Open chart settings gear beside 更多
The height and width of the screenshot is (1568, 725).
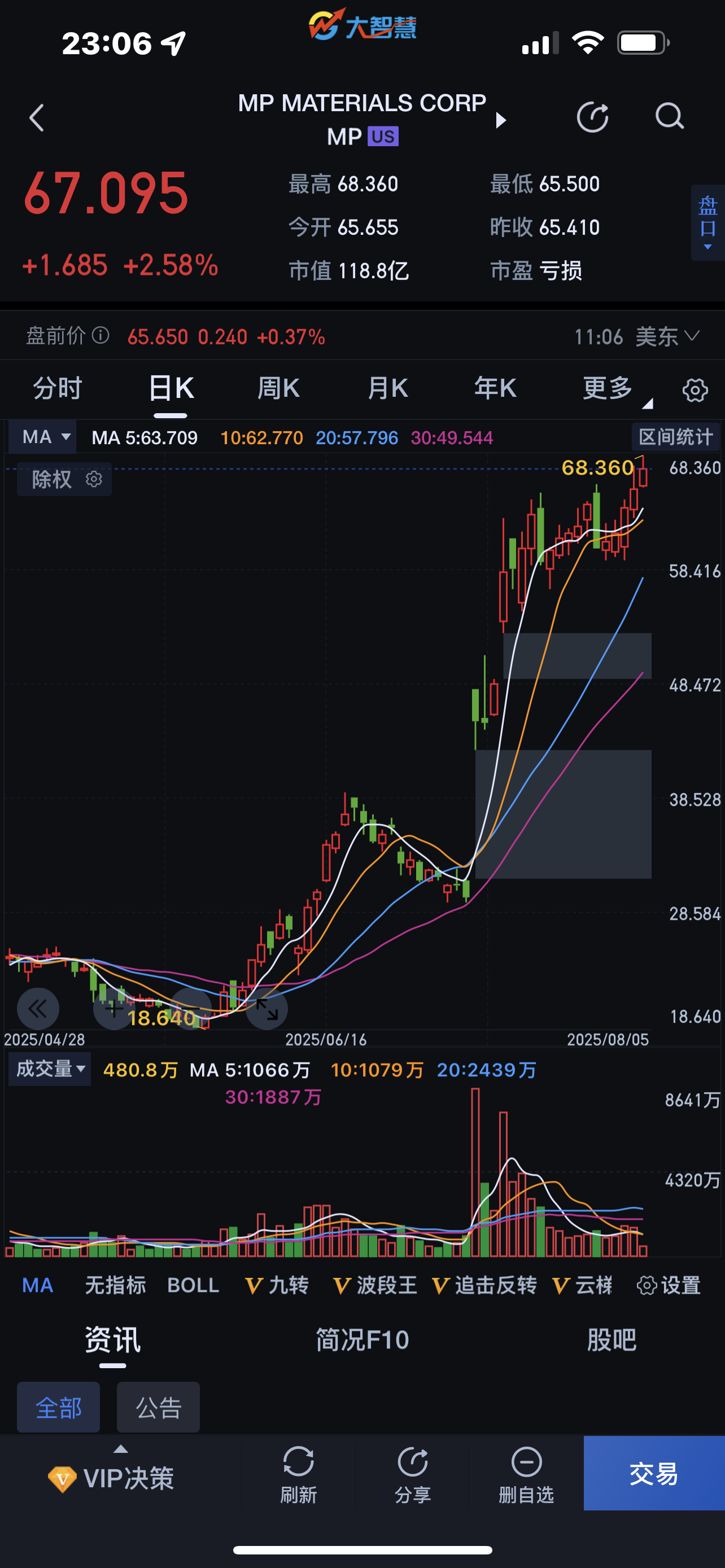point(695,389)
